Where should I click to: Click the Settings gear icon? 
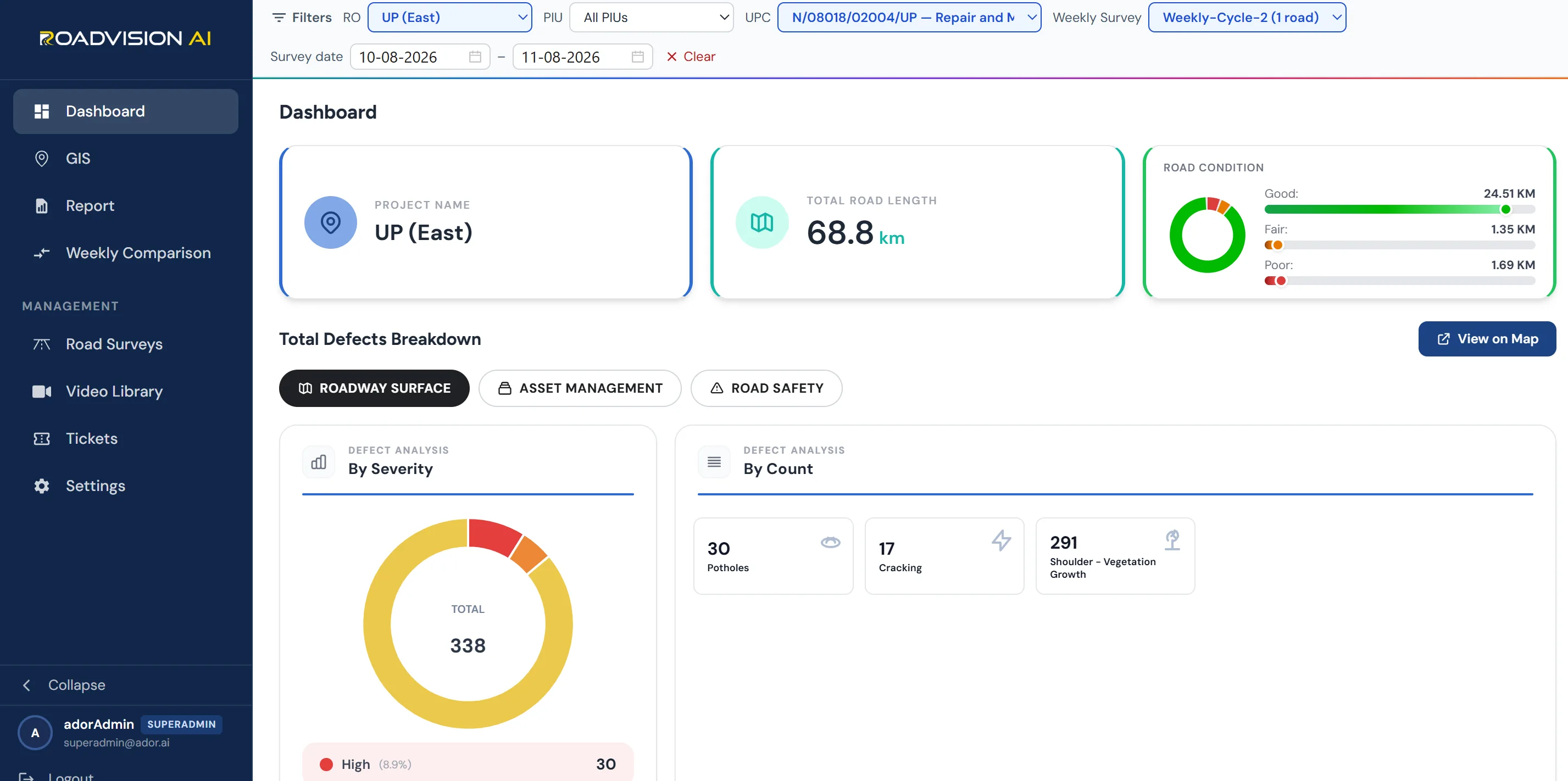coord(41,486)
